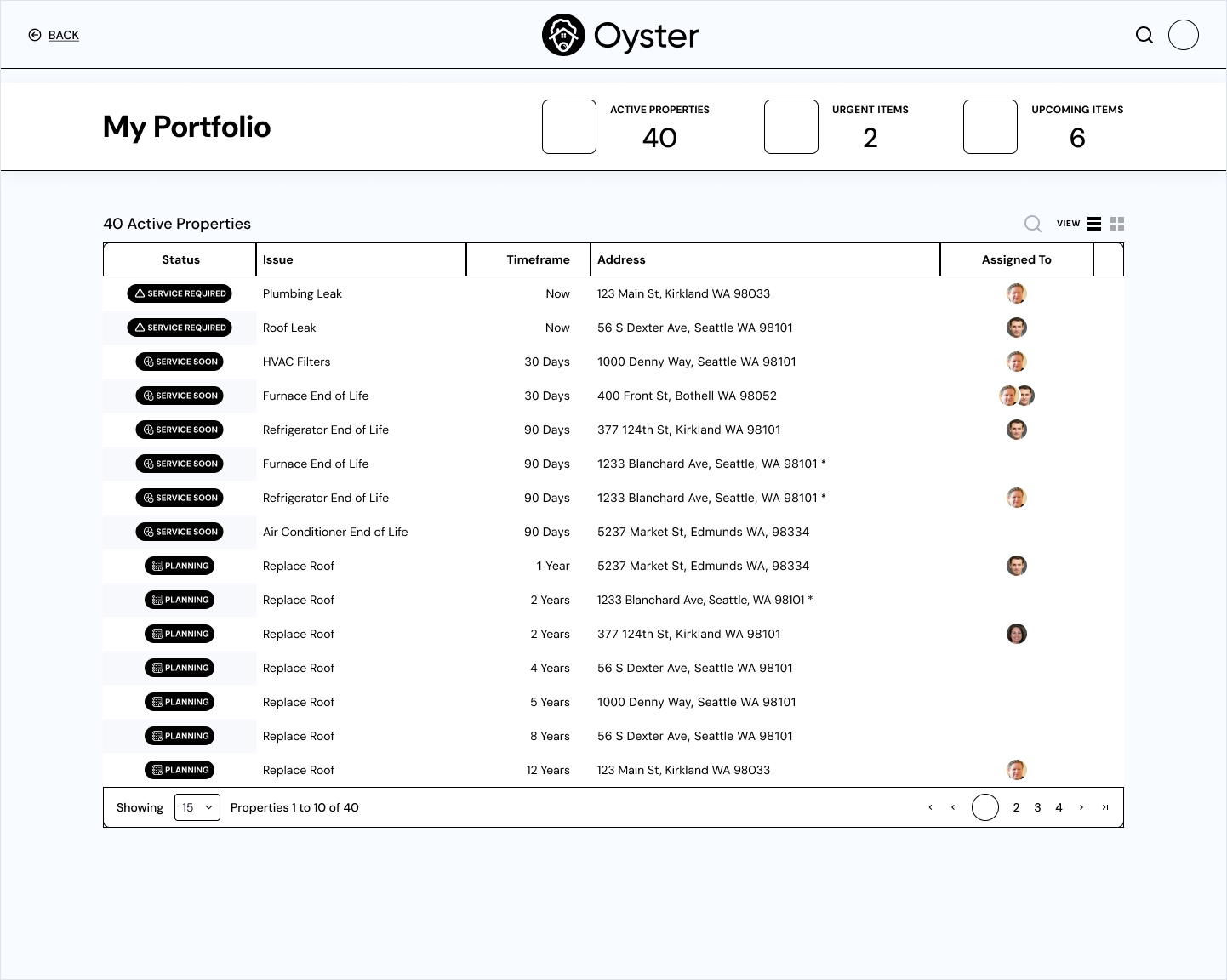This screenshot has width=1227, height=980.
Task: Select the Plumbing Leak issue
Action: tap(302, 293)
